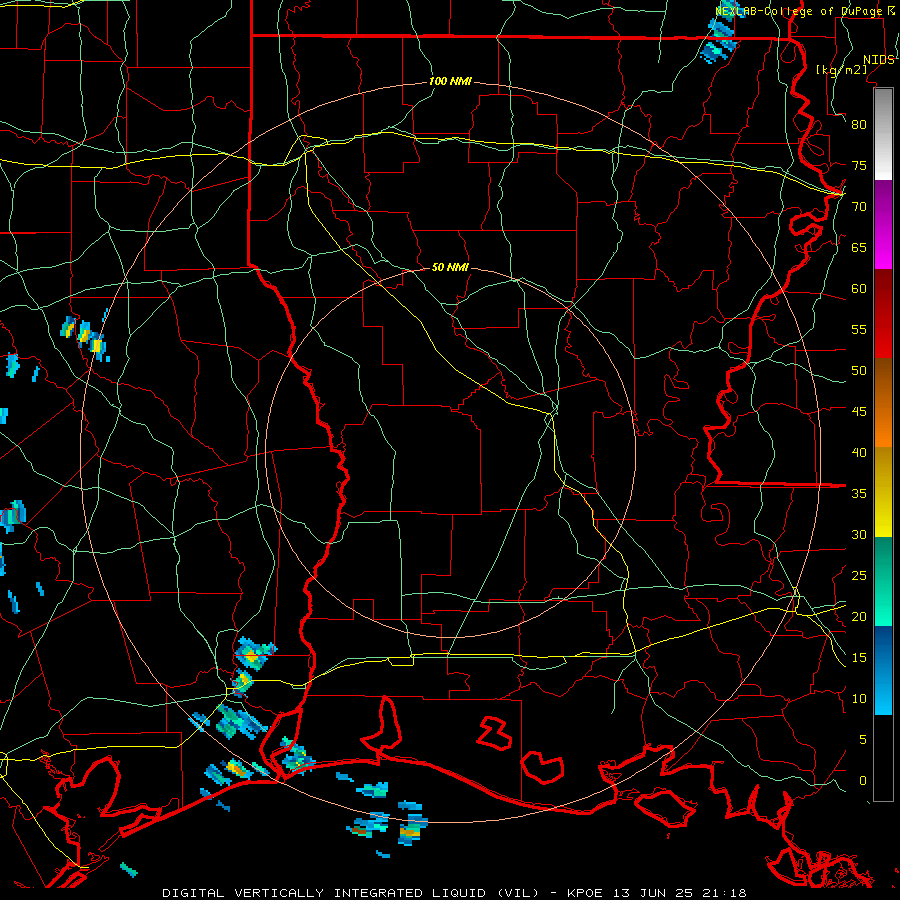Image resolution: width=900 pixels, height=900 pixels.
Task: Click the 45 value on the scale
Action: point(859,412)
